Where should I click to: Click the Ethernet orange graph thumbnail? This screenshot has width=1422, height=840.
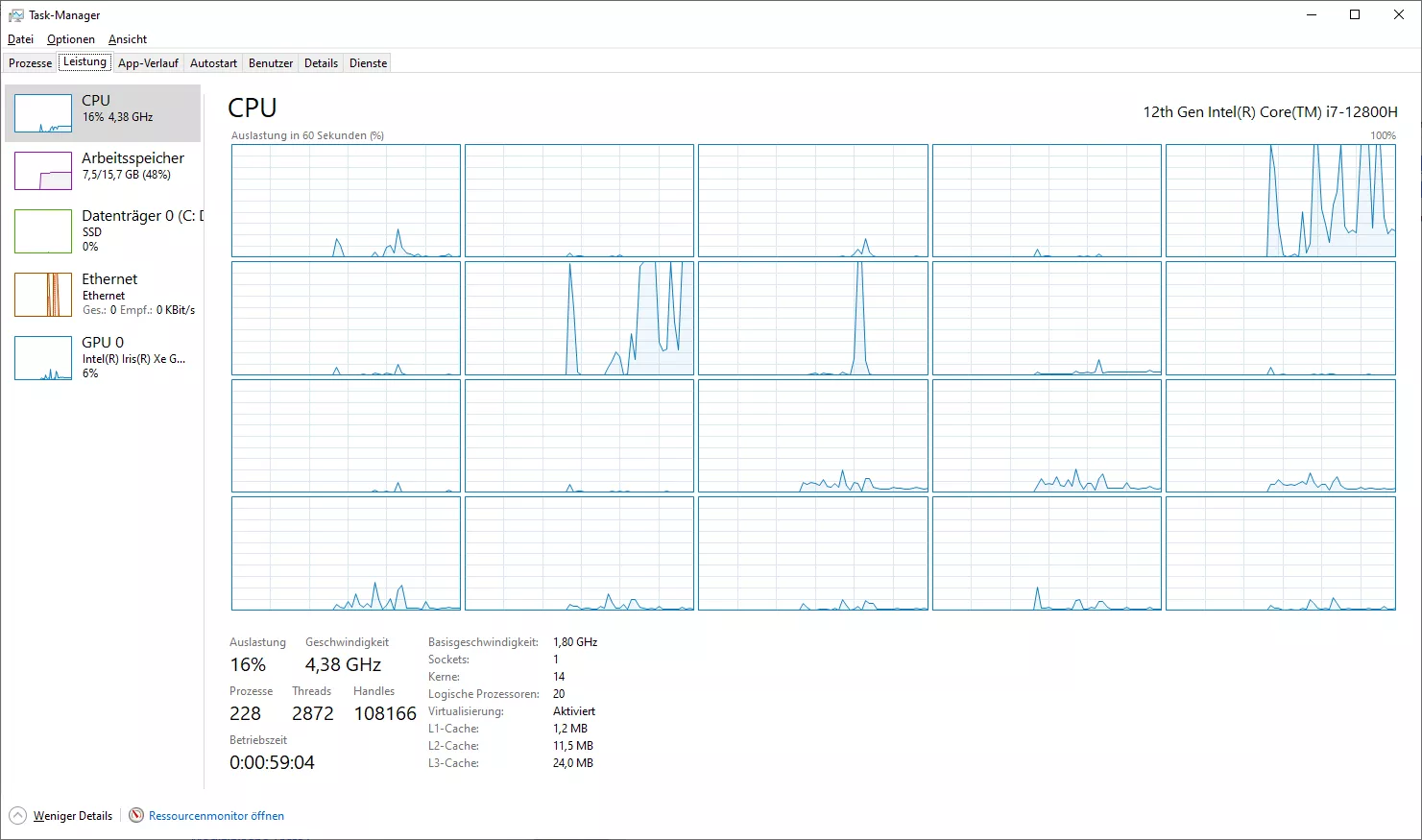pyautogui.click(x=43, y=294)
